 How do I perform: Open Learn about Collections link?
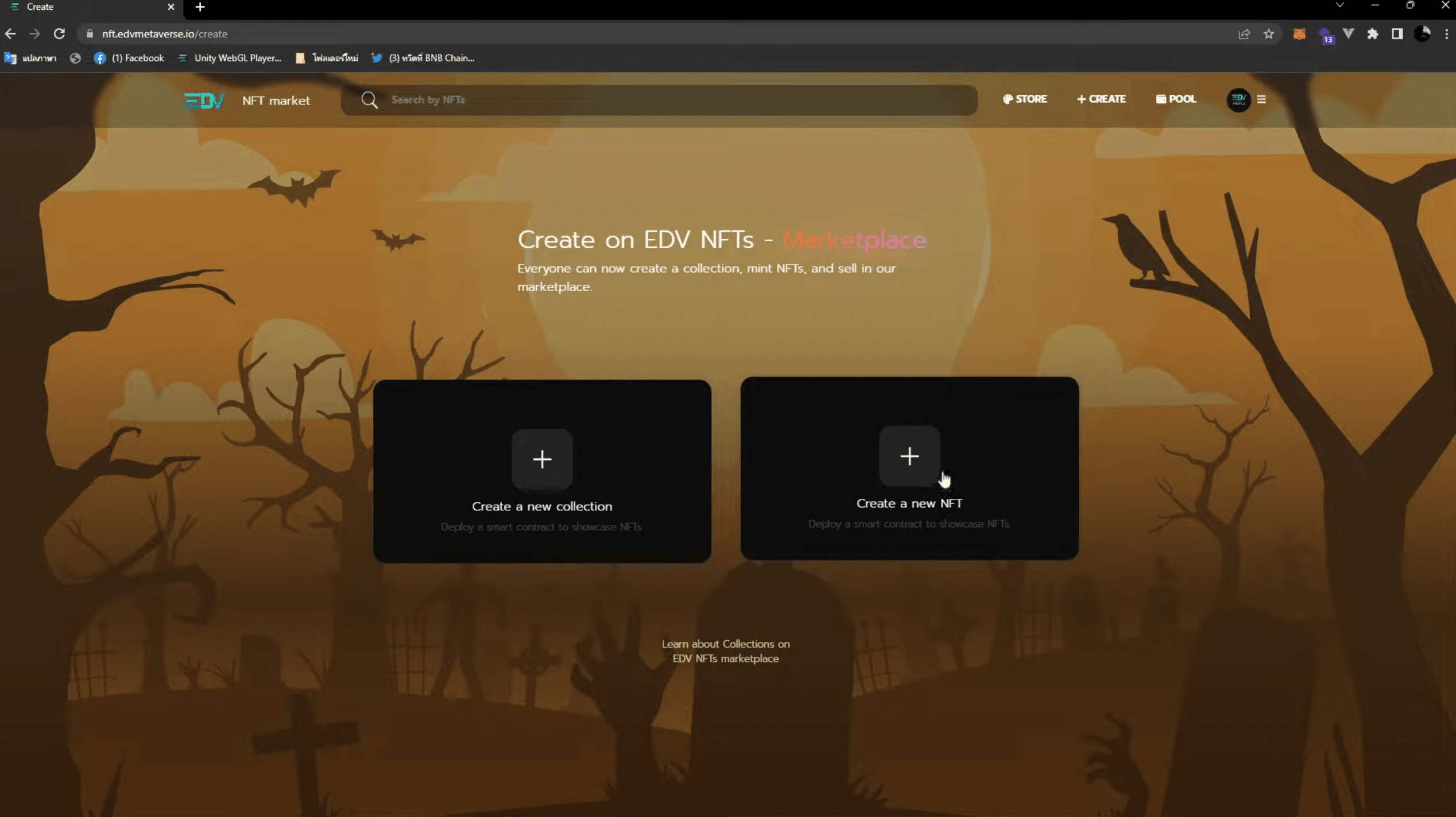[726, 651]
